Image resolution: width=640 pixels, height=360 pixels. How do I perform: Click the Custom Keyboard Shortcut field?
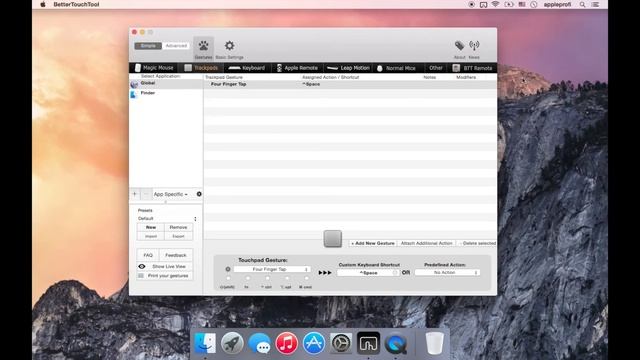point(368,273)
